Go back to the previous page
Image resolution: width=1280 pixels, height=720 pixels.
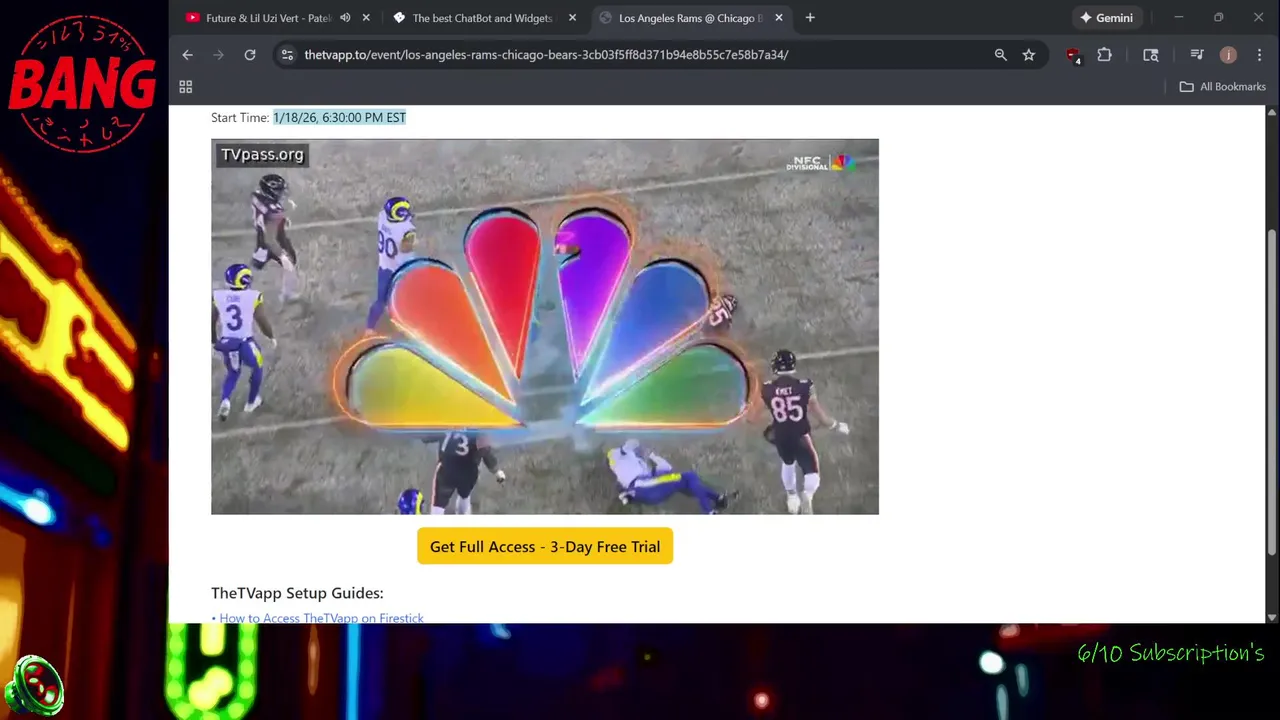(x=187, y=55)
